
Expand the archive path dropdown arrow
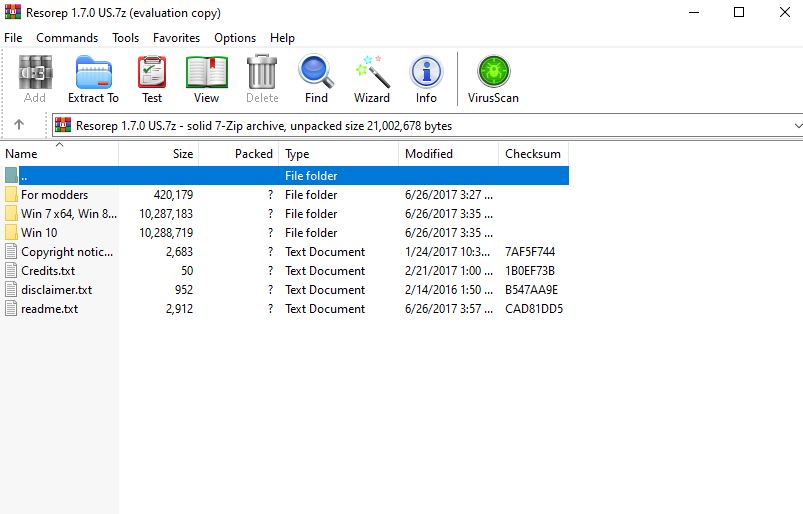(x=797, y=125)
